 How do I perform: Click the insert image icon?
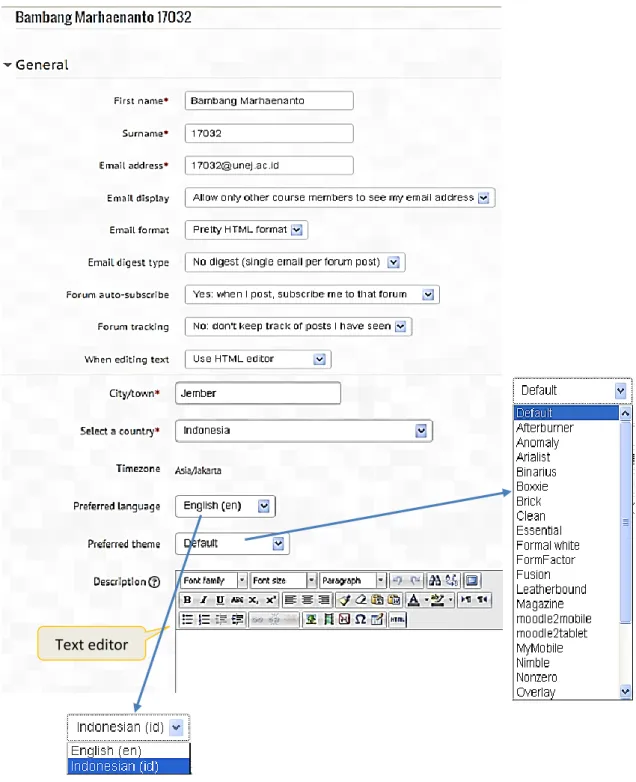tap(311, 619)
